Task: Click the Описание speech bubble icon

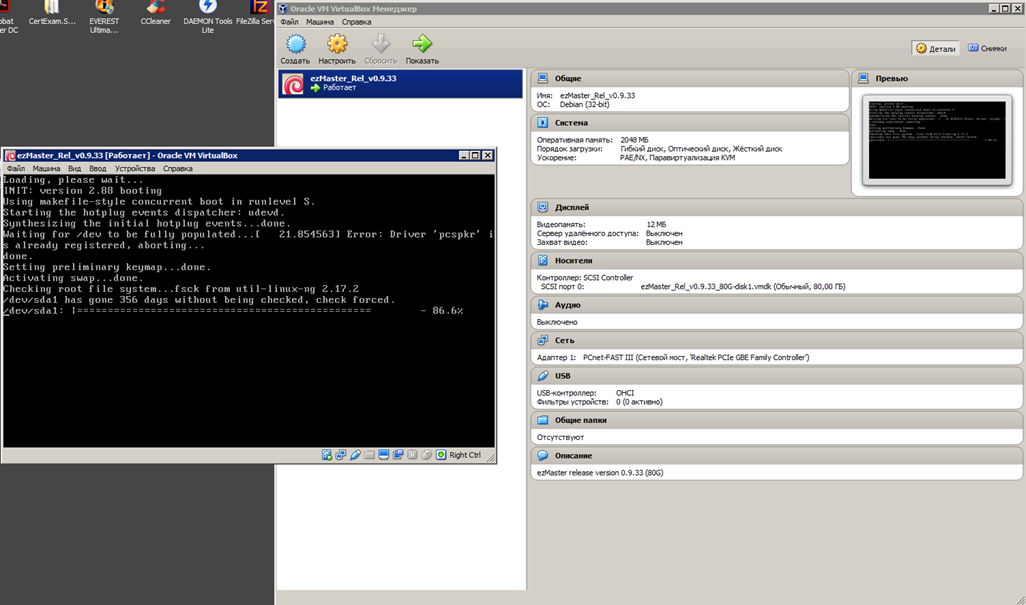Action: click(x=542, y=455)
